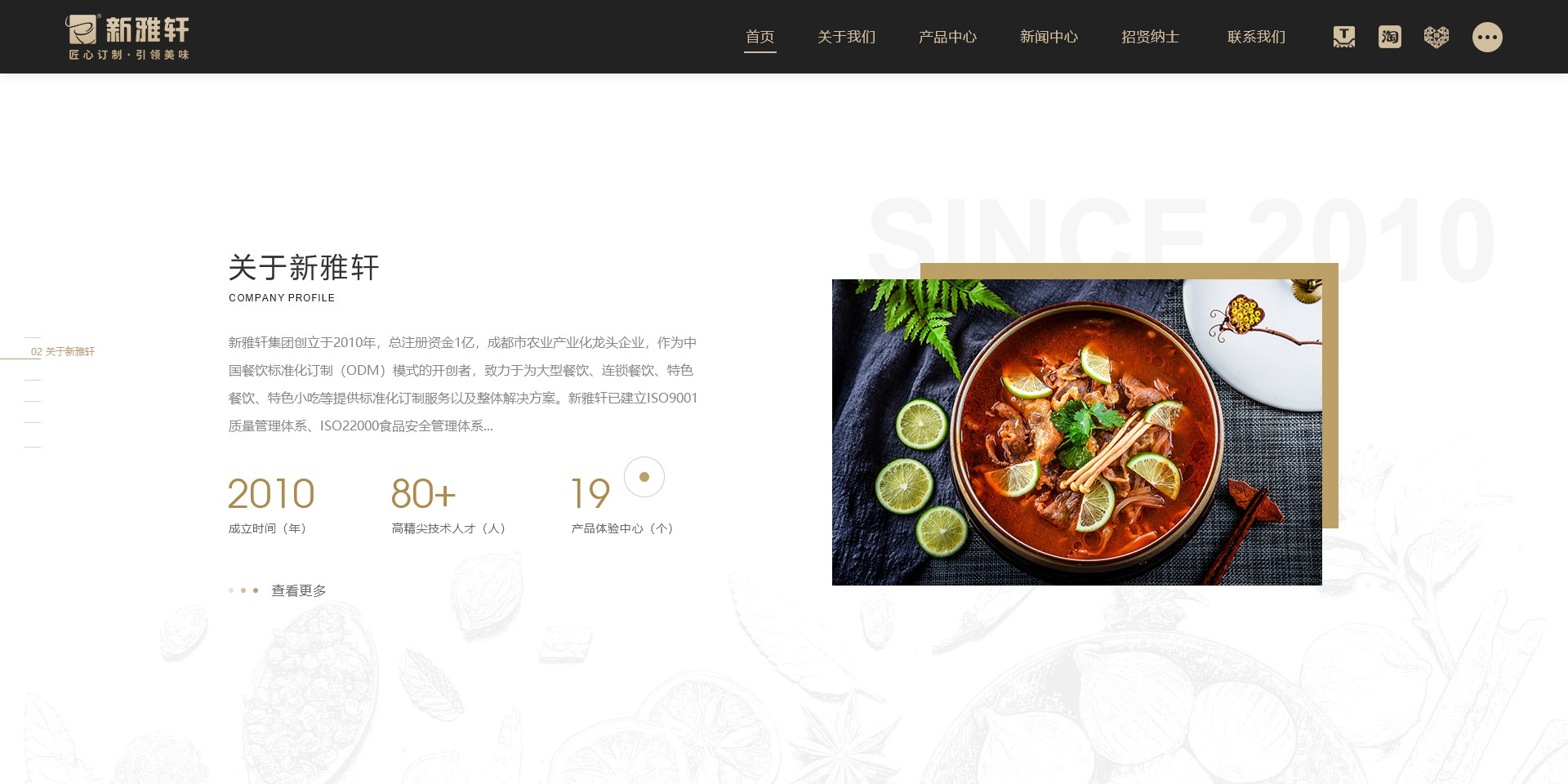
Task: Open the Taobao store icon
Action: point(1389,37)
